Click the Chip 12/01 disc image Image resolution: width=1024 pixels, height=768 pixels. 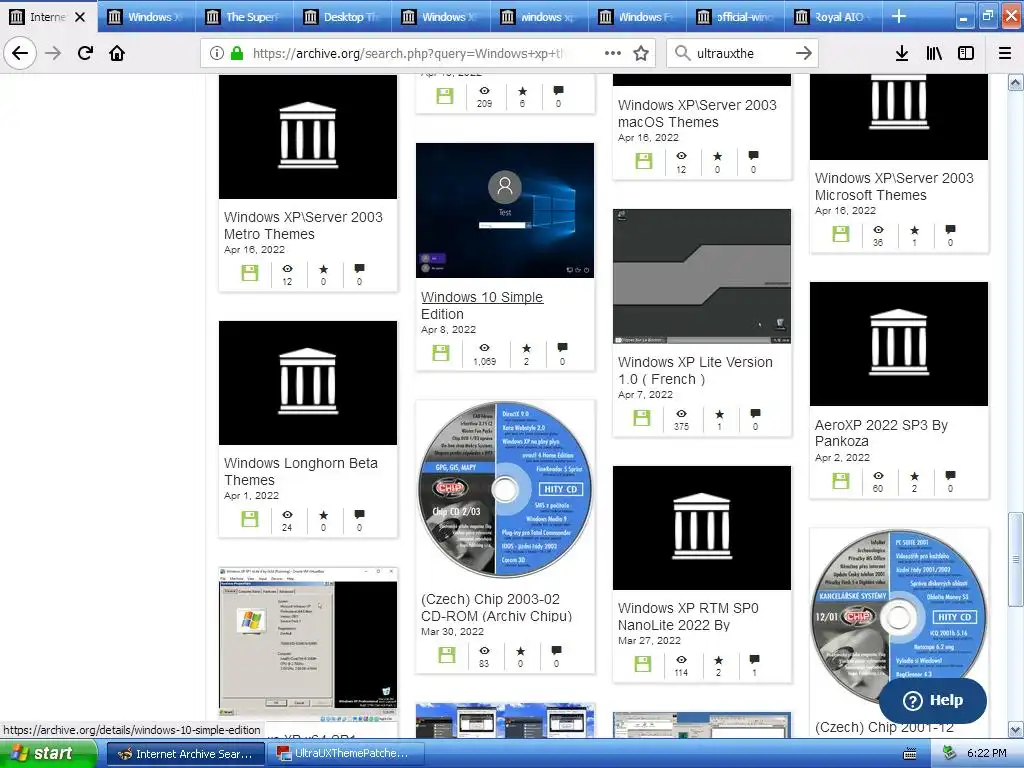point(899,616)
